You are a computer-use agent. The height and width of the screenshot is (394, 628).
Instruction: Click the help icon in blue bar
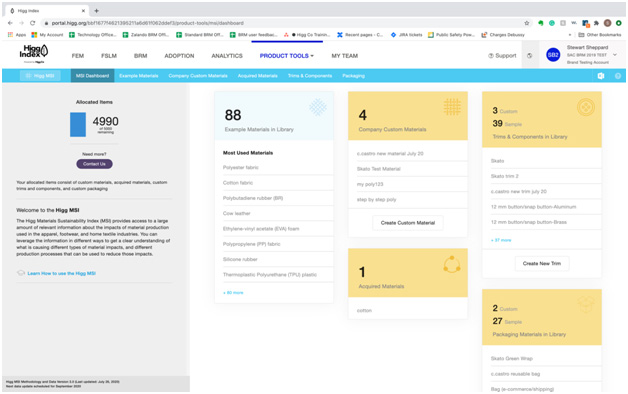click(x=618, y=76)
